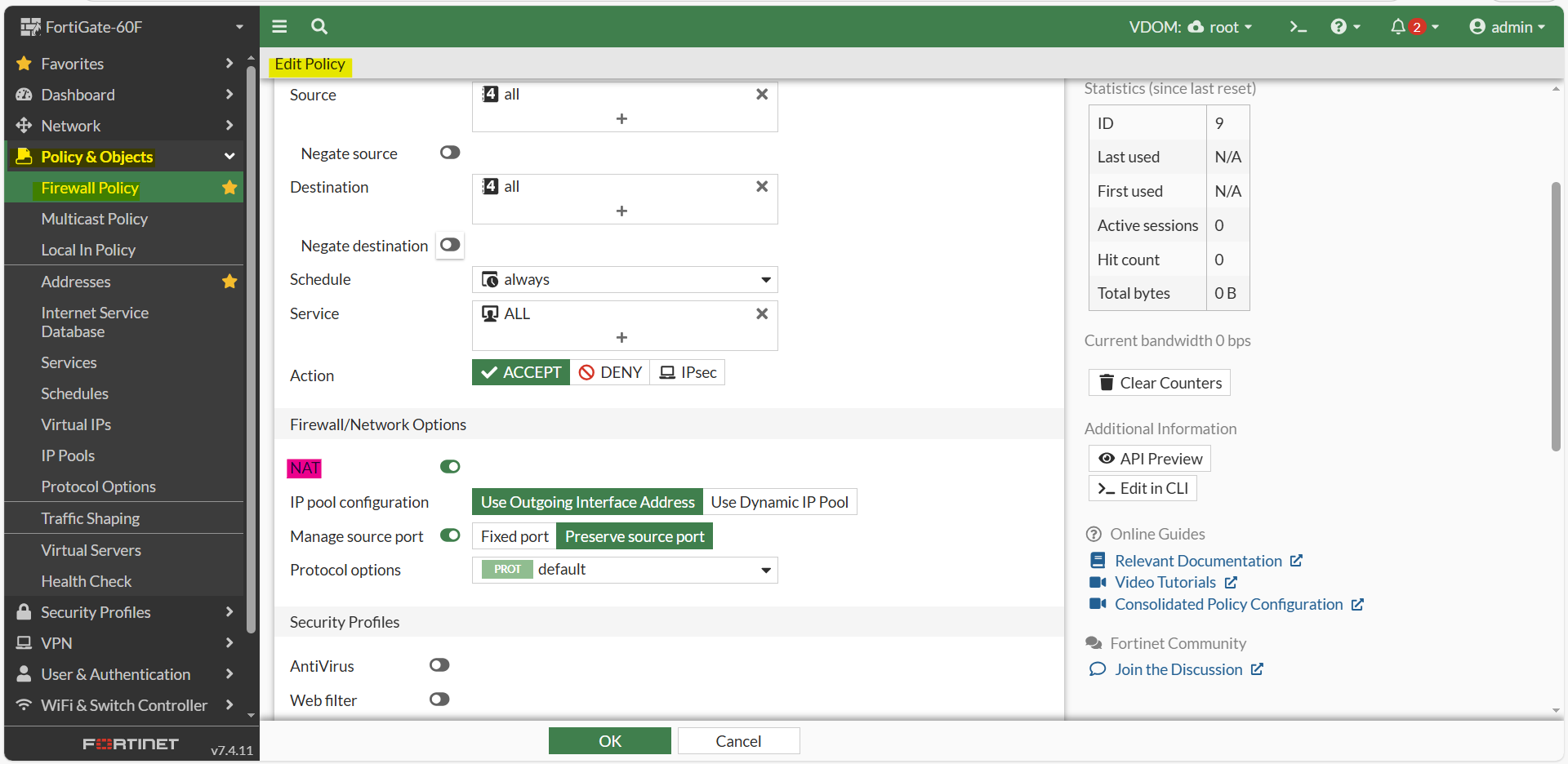1568x764 pixels.
Task: Toggle the sidebar hamburger menu
Action: coord(279,27)
